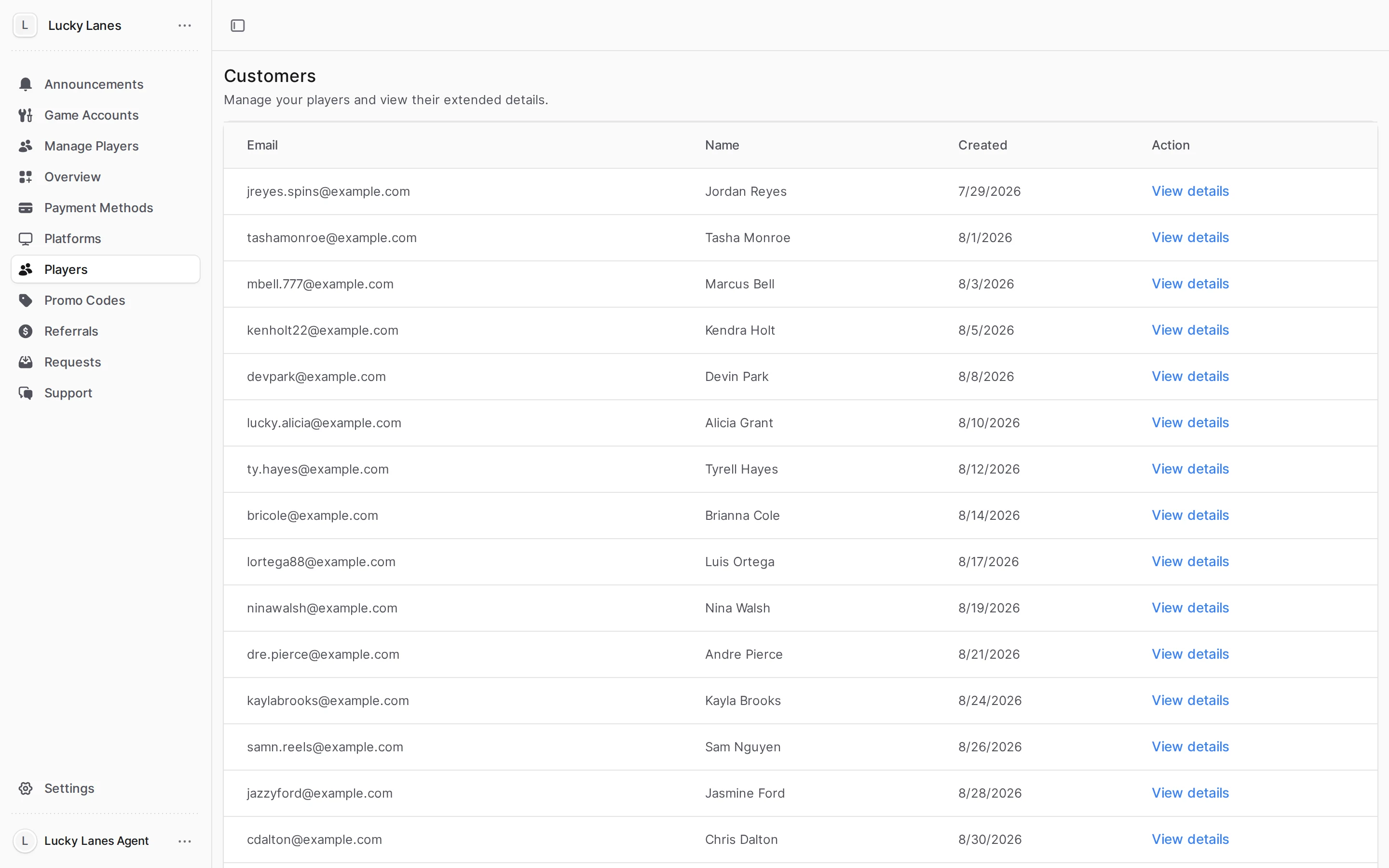Click the Platforms monitor icon
The width and height of the screenshot is (1389, 868).
[x=25, y=239]
